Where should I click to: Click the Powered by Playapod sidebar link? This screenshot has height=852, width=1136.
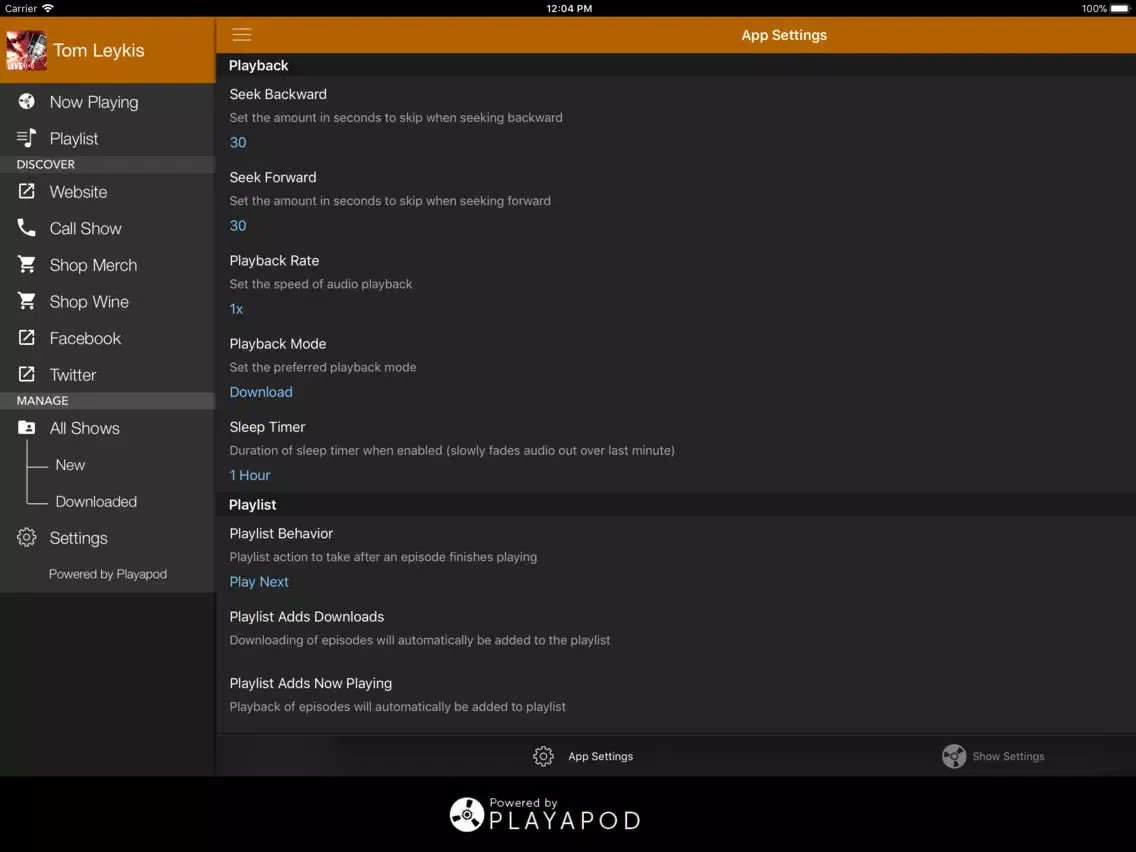pos(108,573)
